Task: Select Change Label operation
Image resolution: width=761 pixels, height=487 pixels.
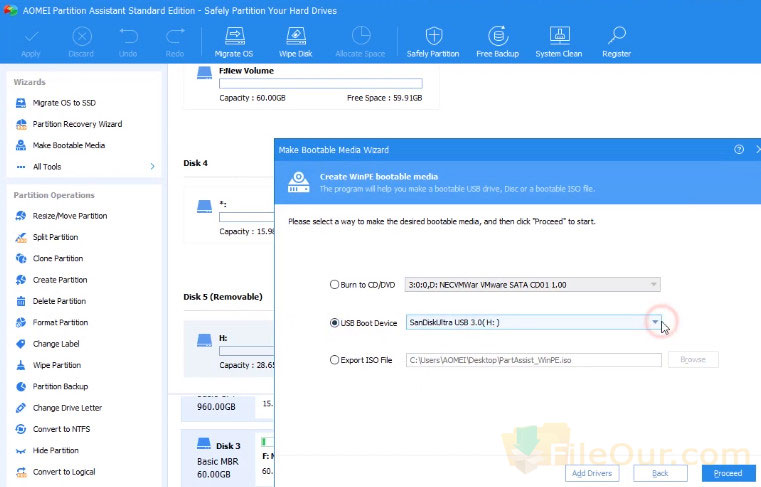Action: pyautogui.click(x=47, y=344)
